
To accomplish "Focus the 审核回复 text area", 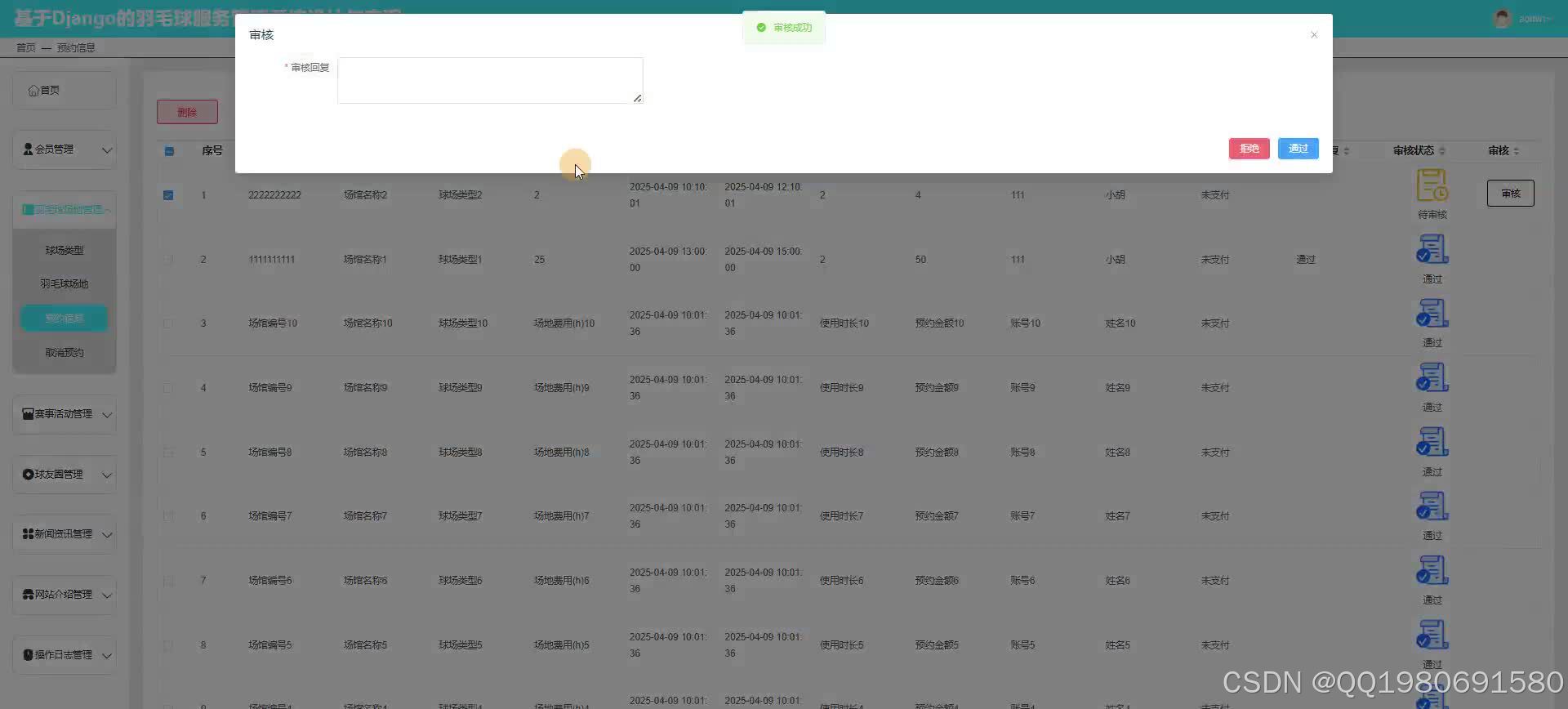I will 490,80.
